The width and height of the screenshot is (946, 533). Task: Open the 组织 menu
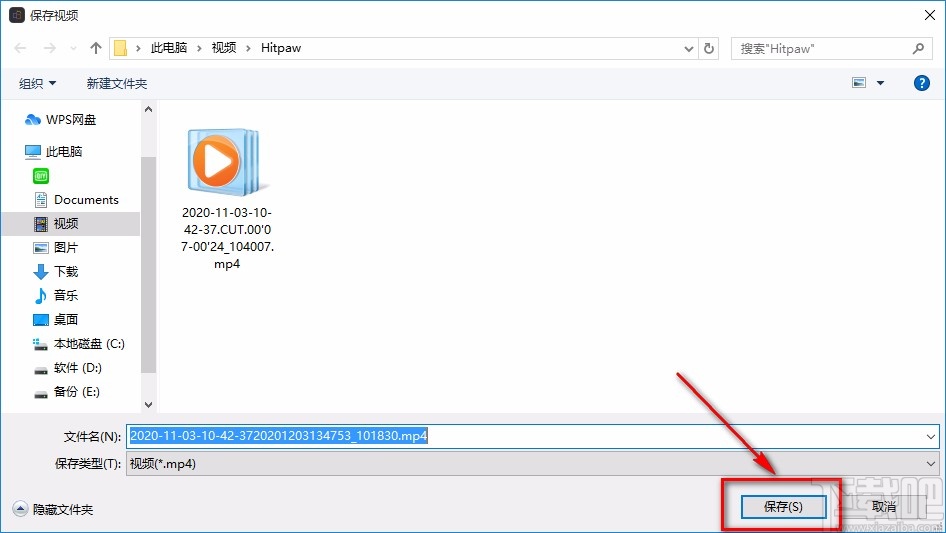37,83
